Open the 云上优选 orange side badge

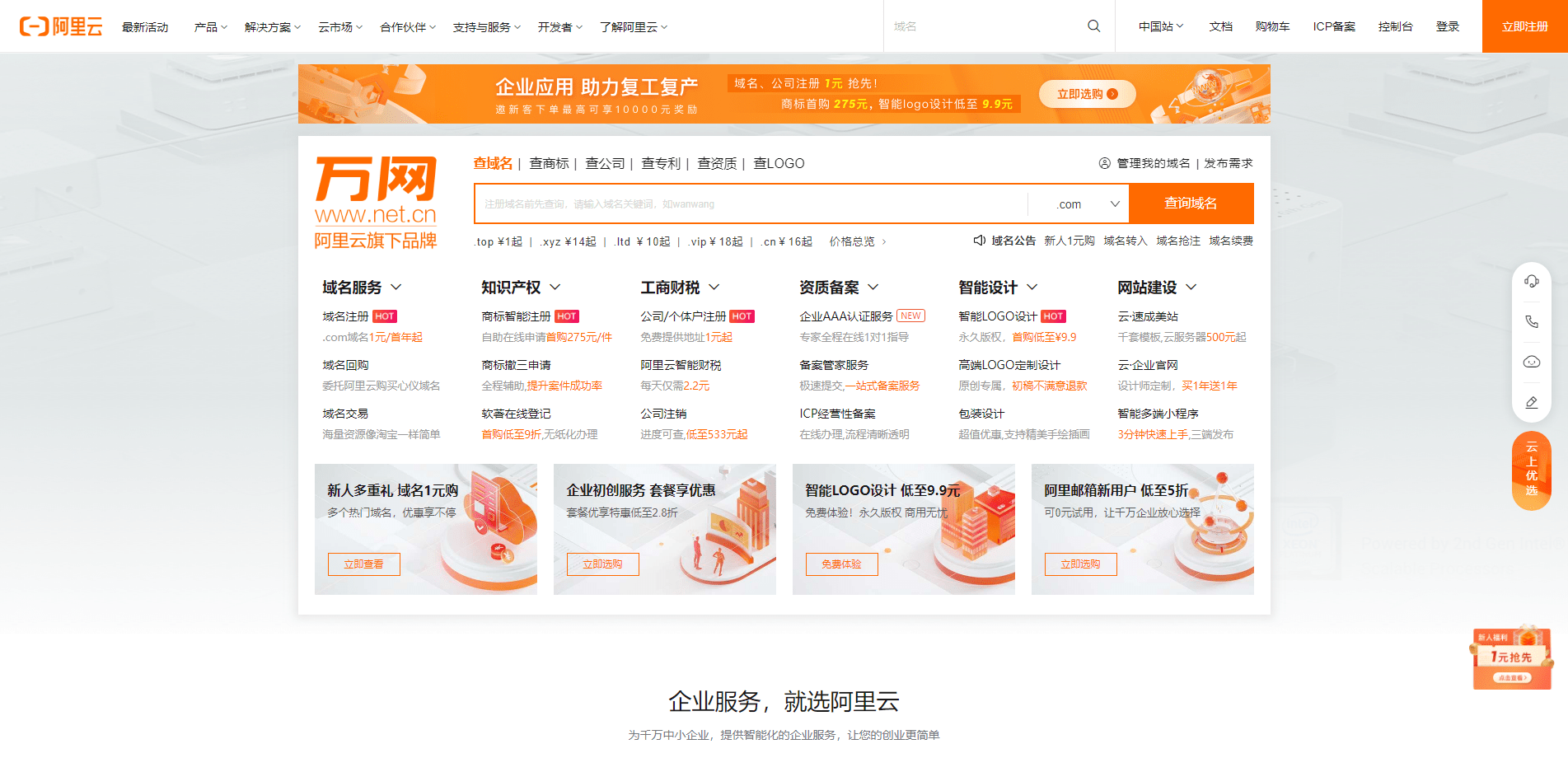tap(1532, 470)
